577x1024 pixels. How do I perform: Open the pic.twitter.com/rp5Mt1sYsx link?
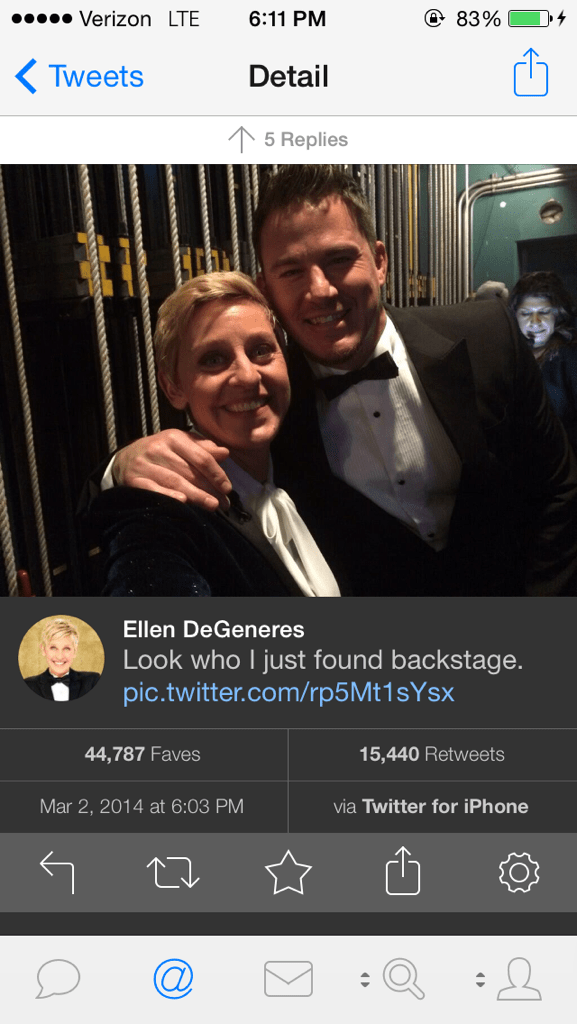coord(288,692)
